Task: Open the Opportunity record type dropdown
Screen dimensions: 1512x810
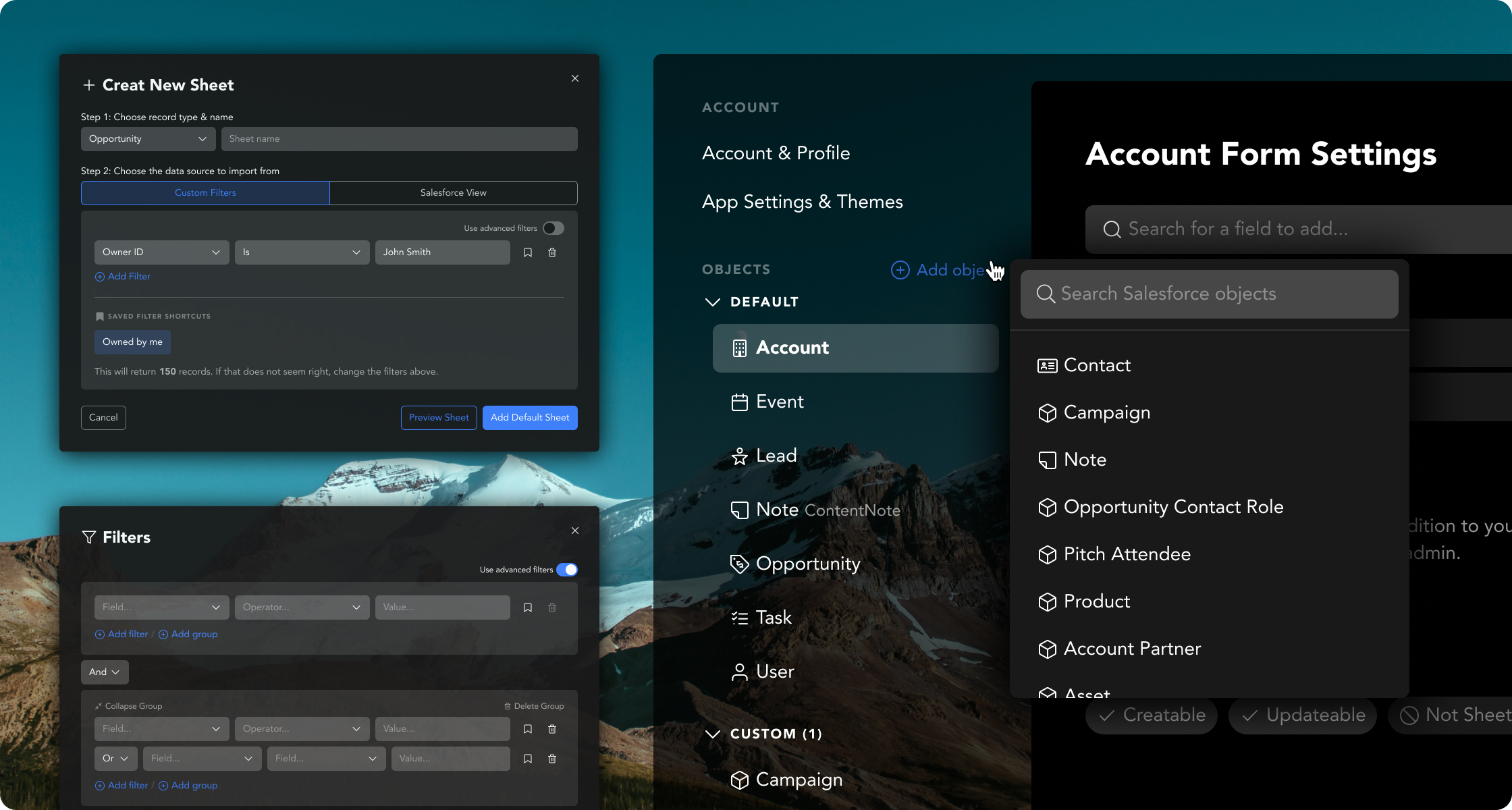Action: pos(148,139)
